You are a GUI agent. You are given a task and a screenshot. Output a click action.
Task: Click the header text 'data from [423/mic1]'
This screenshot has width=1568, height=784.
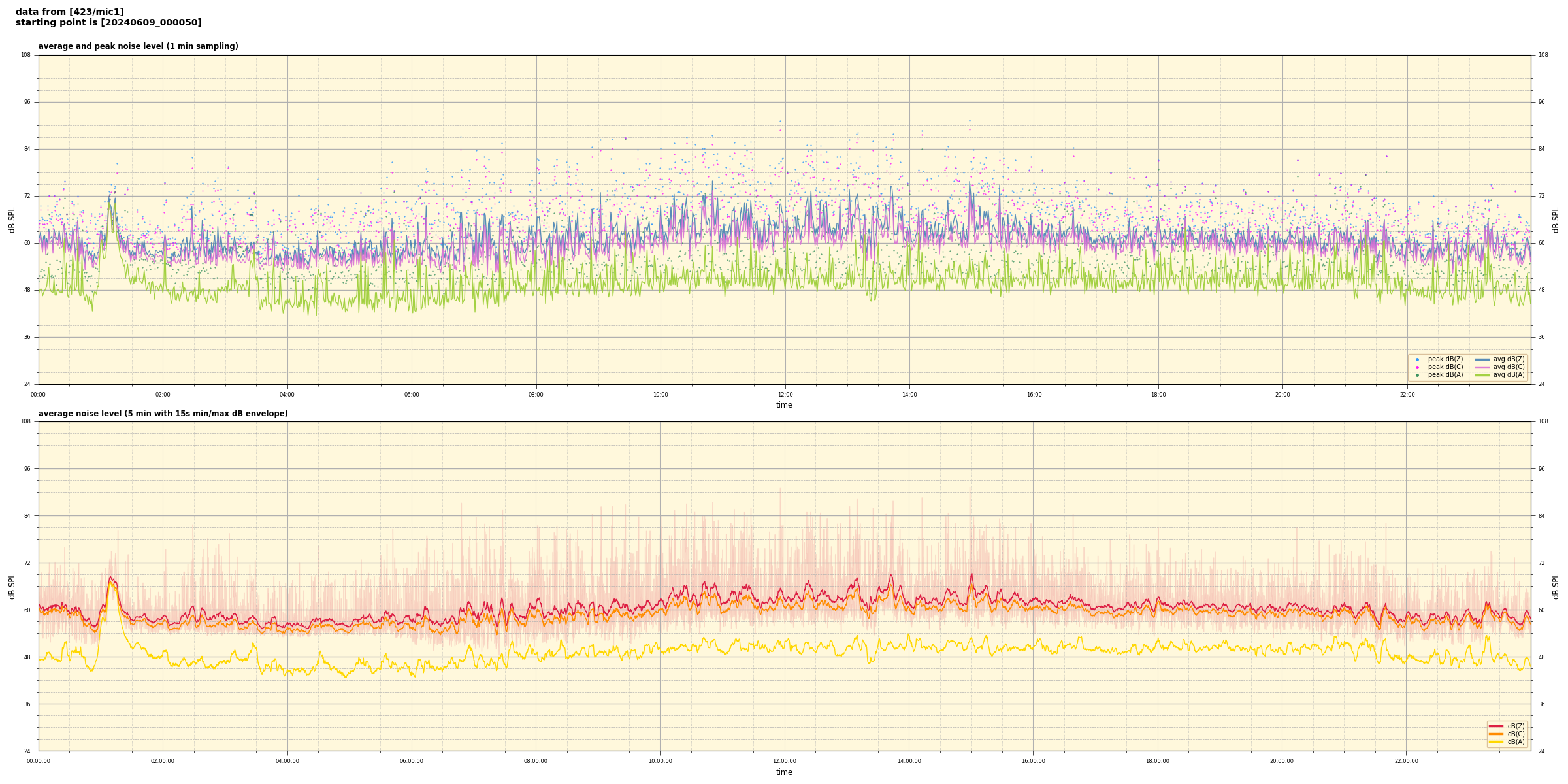point(69,12)
